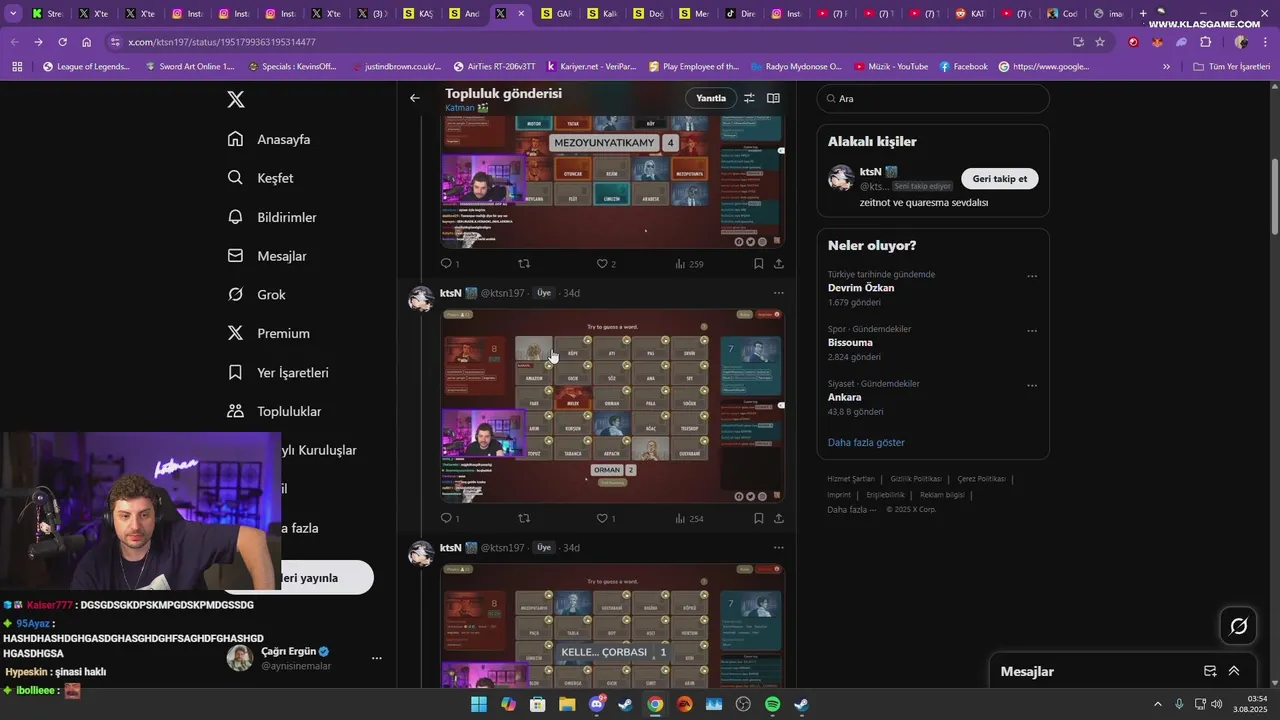This screenshot has height=720, width=1280.
Task: Bookmark this page with star icon
Action: pyautogui.click(x=1100, y=42)
